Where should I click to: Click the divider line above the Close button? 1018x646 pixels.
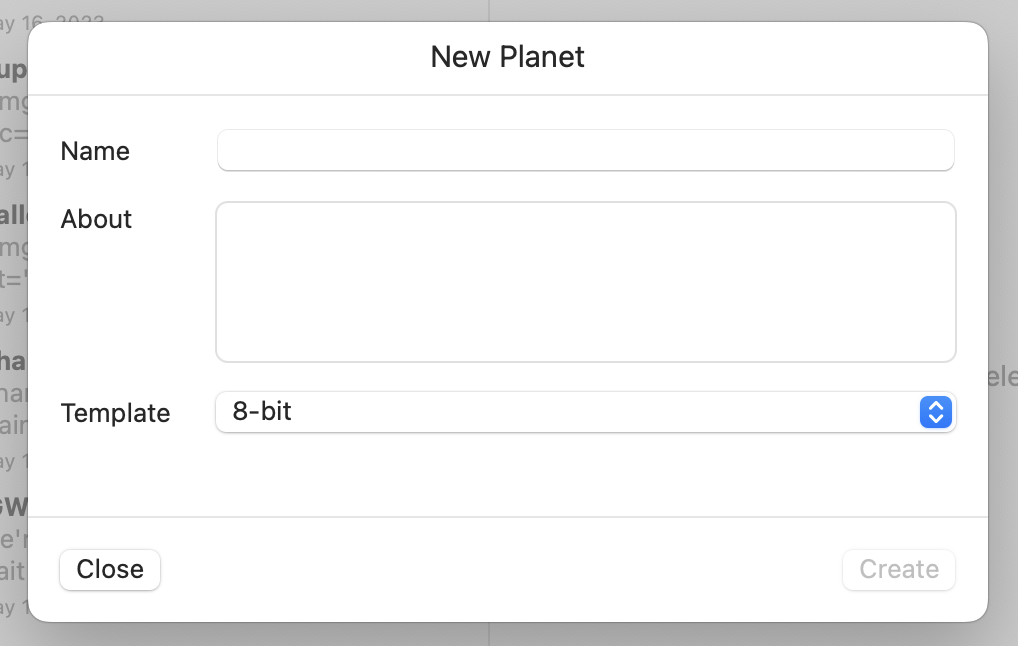[x=507, y=517]
